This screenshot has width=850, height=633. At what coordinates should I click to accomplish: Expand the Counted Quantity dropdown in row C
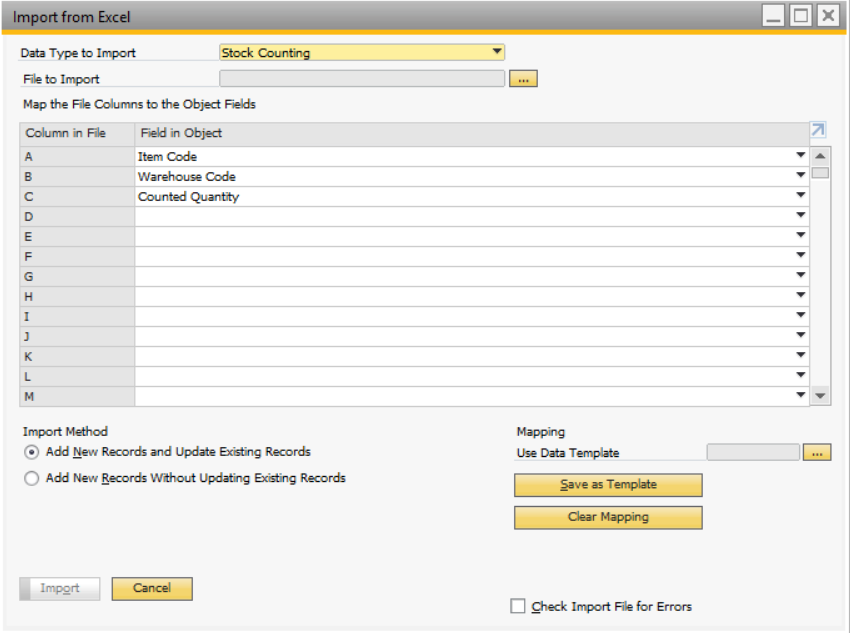[800, 197]
